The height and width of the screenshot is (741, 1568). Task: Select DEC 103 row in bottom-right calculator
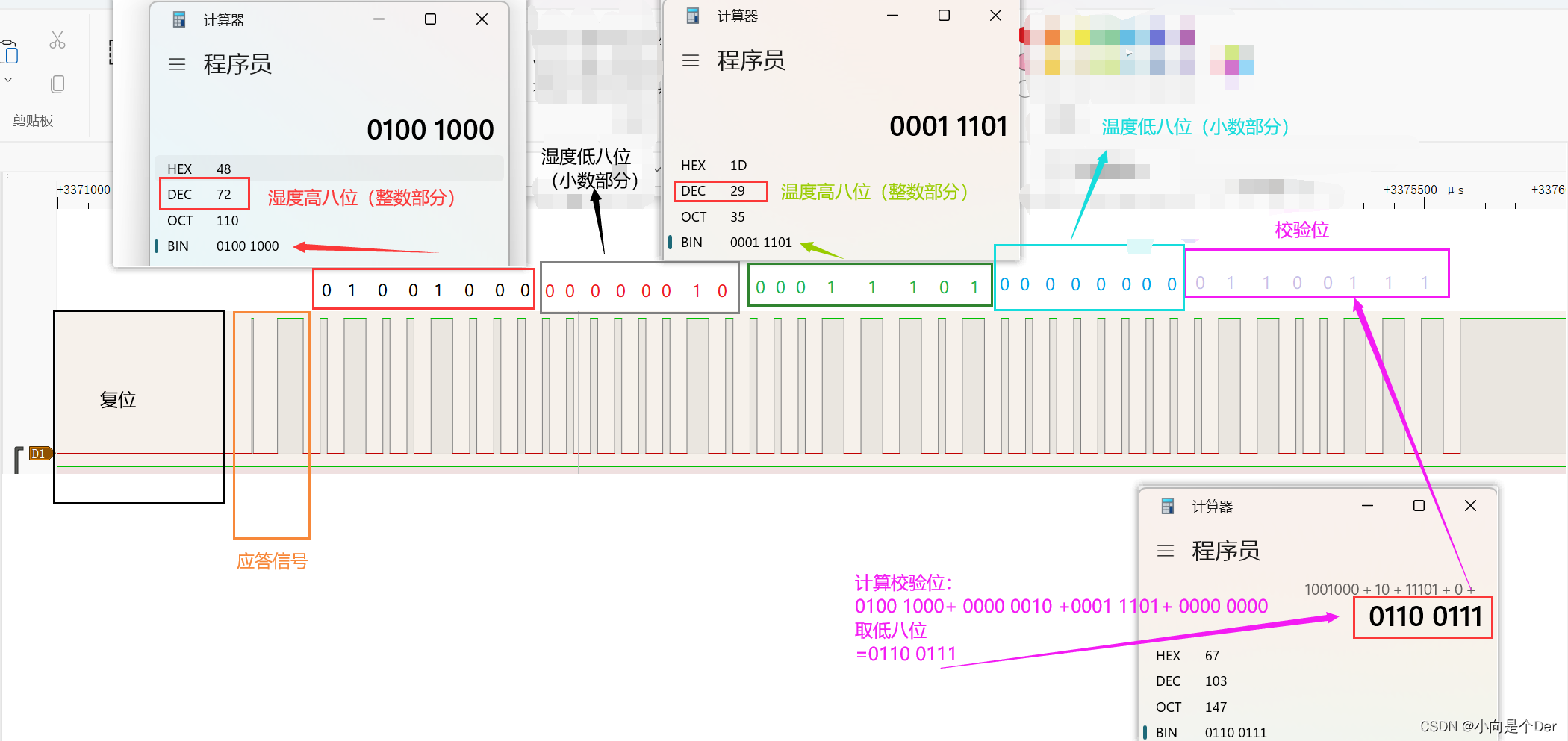point(1319,681)
